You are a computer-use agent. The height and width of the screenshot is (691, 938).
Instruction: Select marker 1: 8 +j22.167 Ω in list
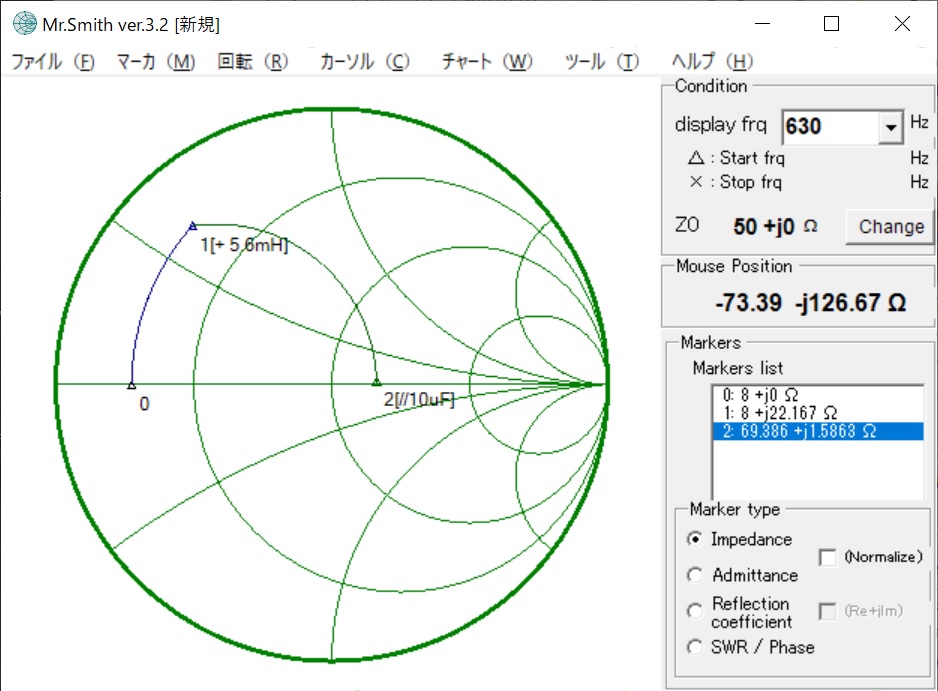[x=780, y=412]
